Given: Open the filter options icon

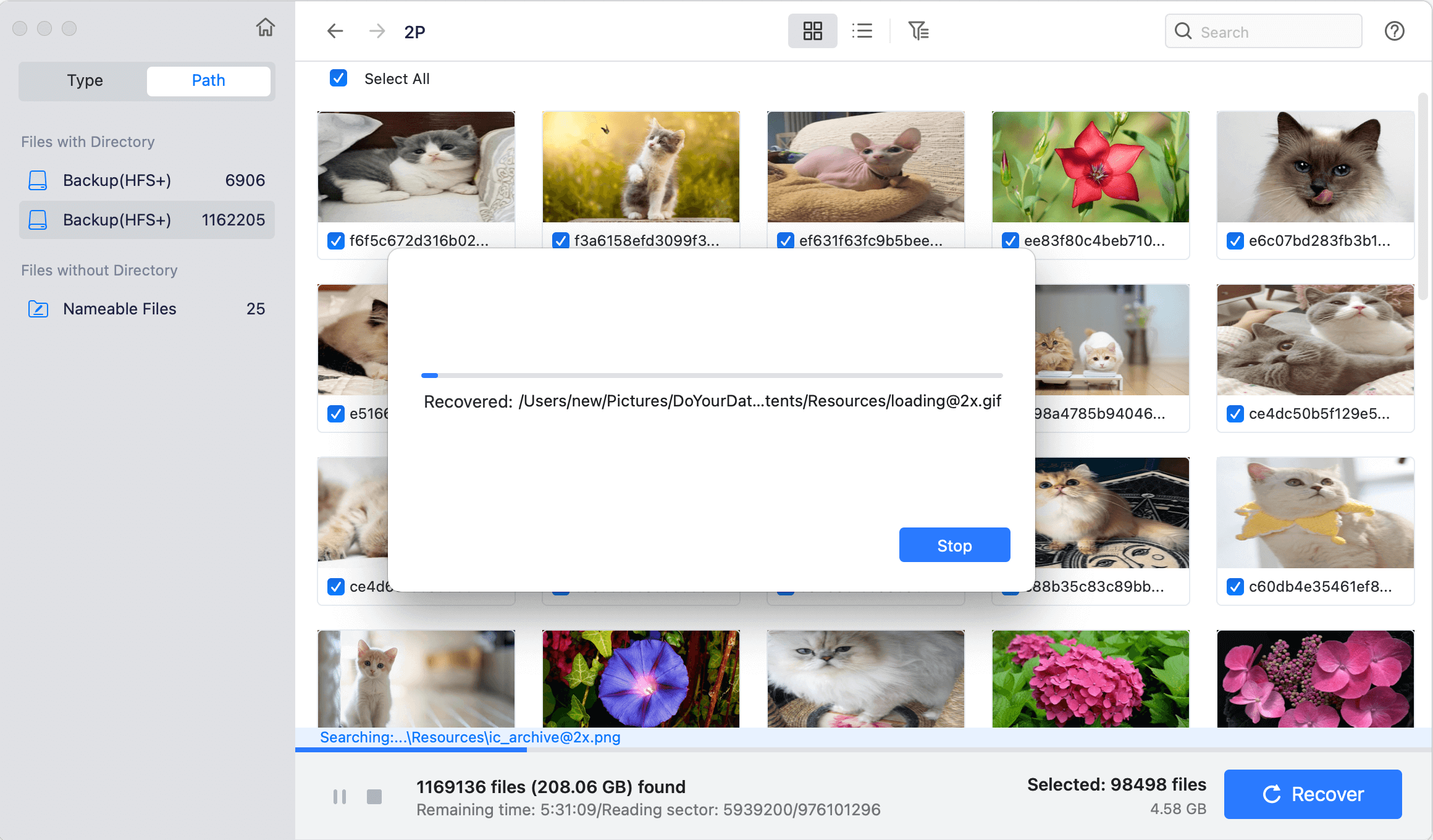Looking at the screenshot, I should click(918, 31).
